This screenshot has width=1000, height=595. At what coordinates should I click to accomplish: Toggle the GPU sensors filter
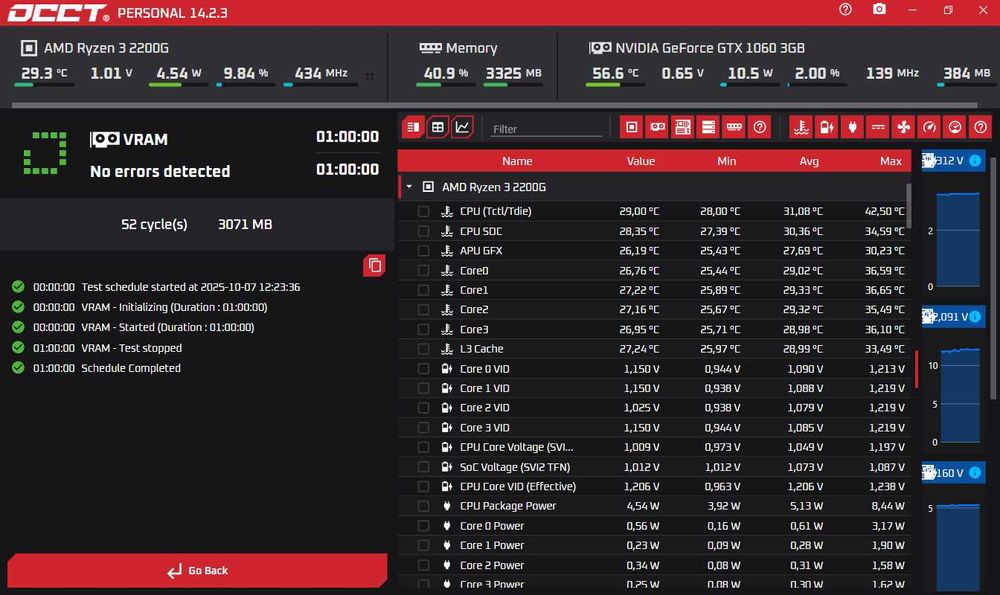click(x=657, y=128)
